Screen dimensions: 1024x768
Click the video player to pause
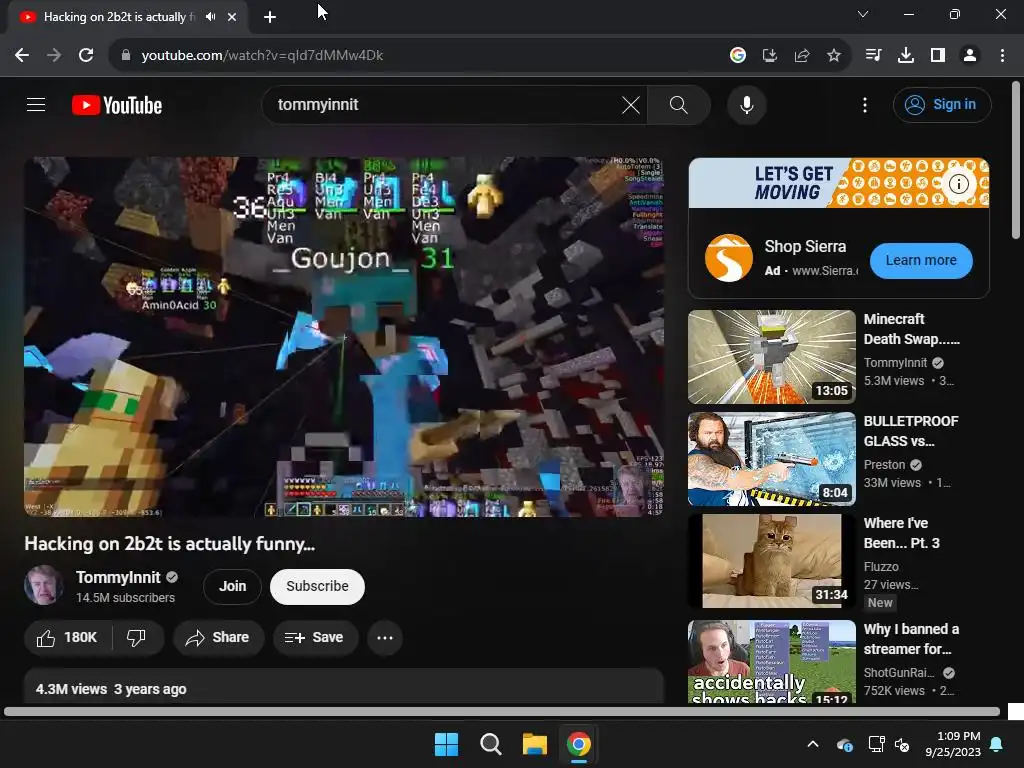pyautogui.click(x=344, y=336)
